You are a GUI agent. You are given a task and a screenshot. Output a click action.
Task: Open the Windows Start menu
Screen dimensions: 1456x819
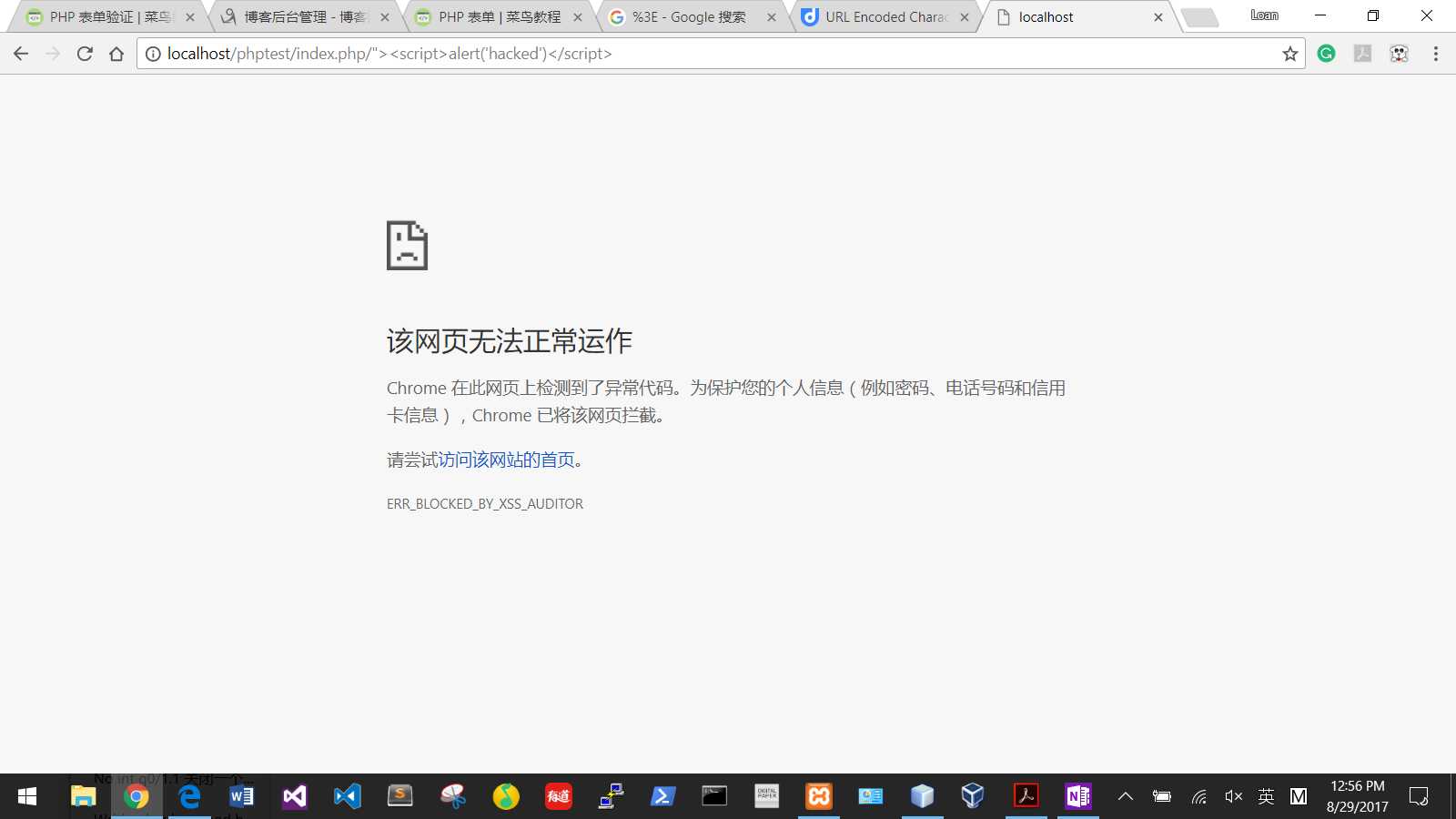click(27, 796)
